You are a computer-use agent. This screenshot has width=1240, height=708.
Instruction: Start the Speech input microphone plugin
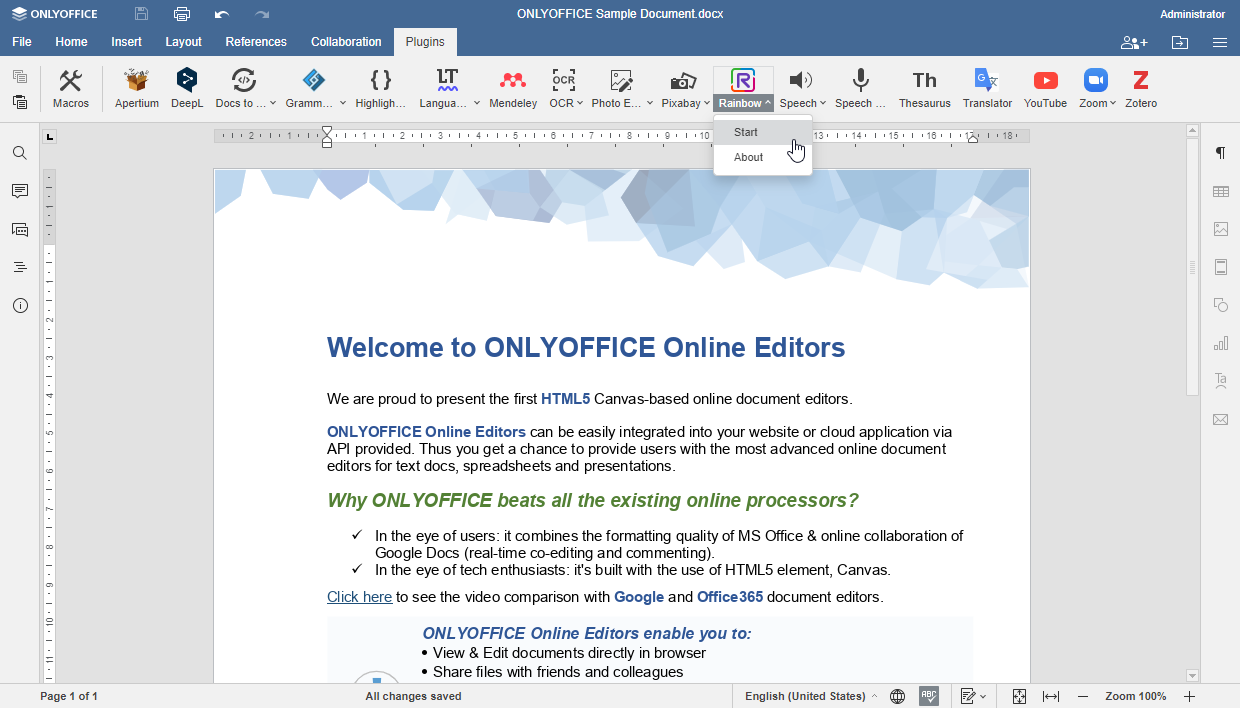(x=860, y=89)
